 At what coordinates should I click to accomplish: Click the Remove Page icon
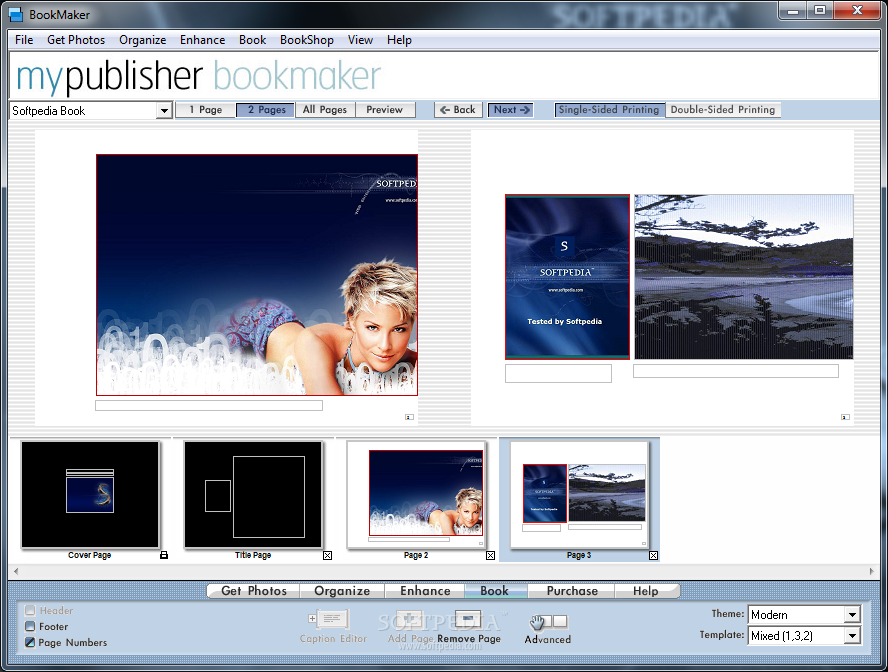[468, 620]
